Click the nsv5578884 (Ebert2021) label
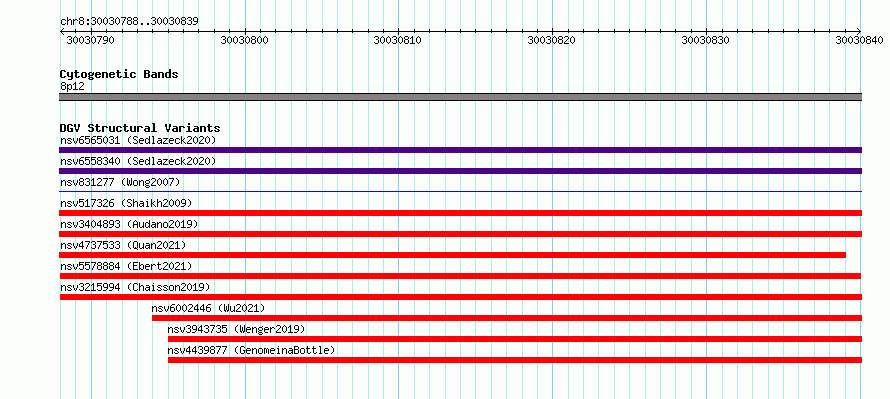This screenshot has height=399, width=890. click(x=126, y=266)
